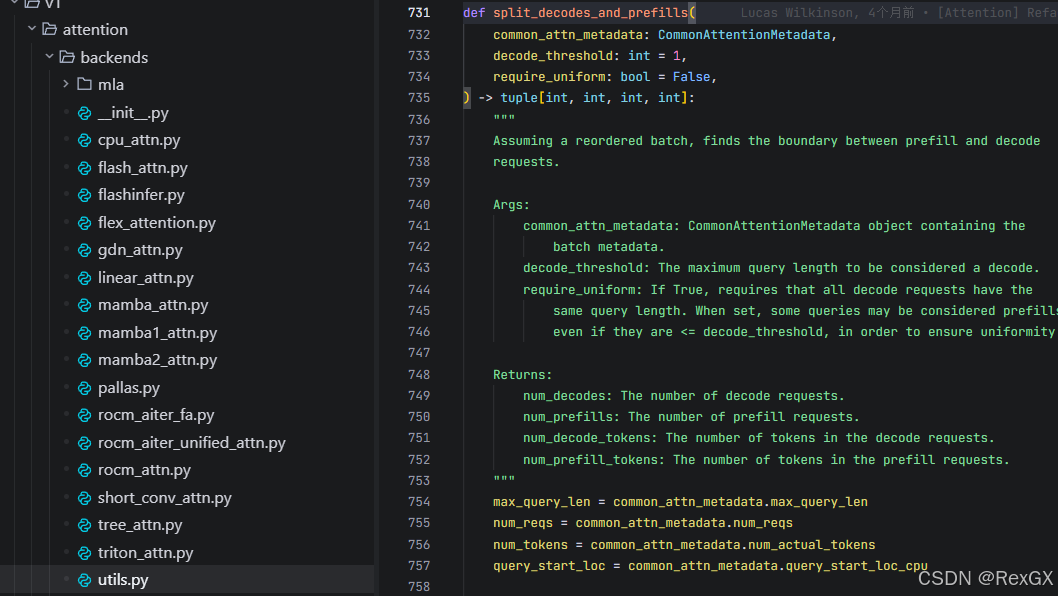Click Python icon beside linear_attn.py

pyautogui.click(x=84, y=277)
